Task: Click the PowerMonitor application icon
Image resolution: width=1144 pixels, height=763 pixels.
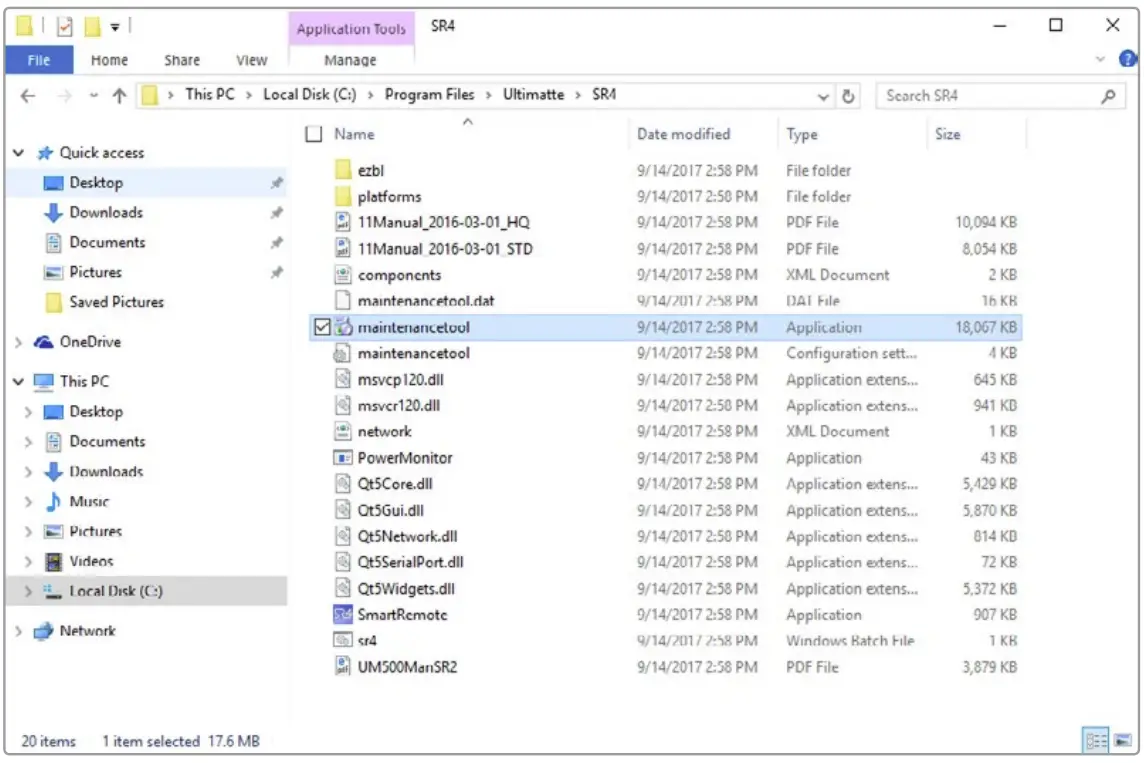Action: pos(343,458)
